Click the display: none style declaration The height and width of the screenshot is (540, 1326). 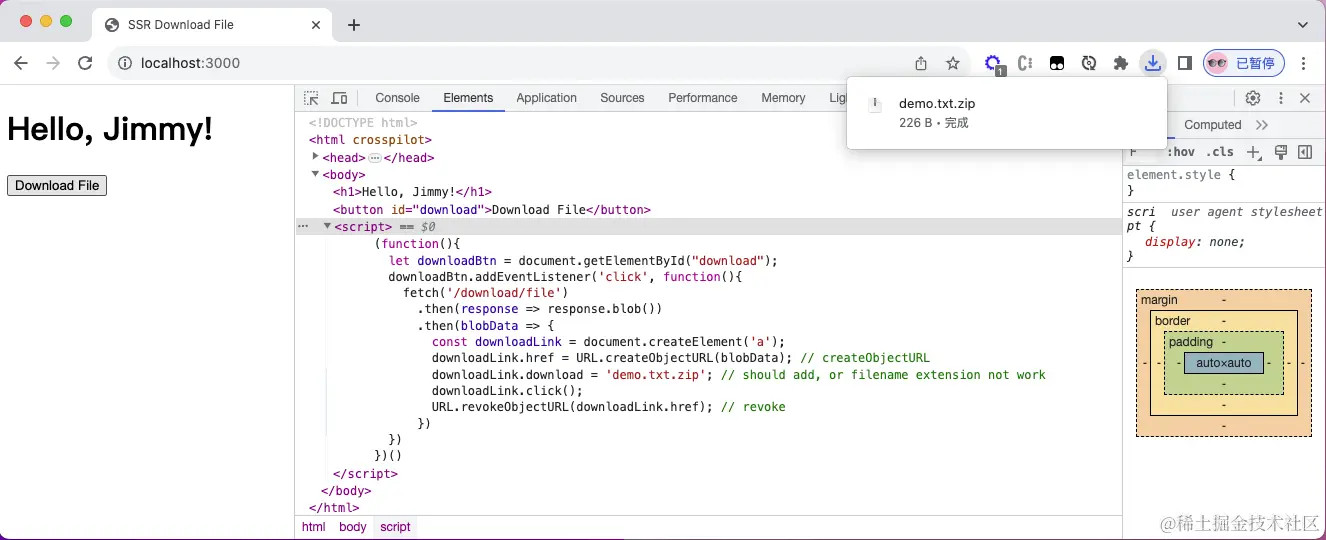1195,242
